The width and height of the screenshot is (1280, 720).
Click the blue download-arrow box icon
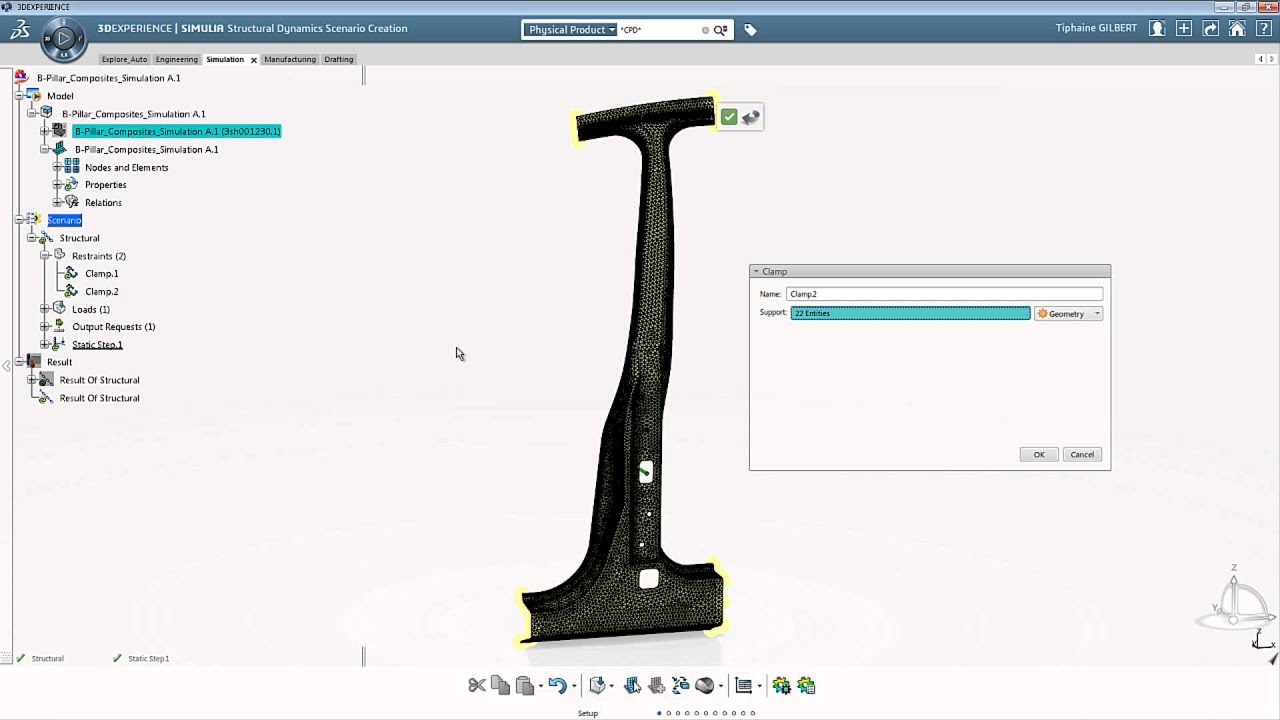click(597, 685)
